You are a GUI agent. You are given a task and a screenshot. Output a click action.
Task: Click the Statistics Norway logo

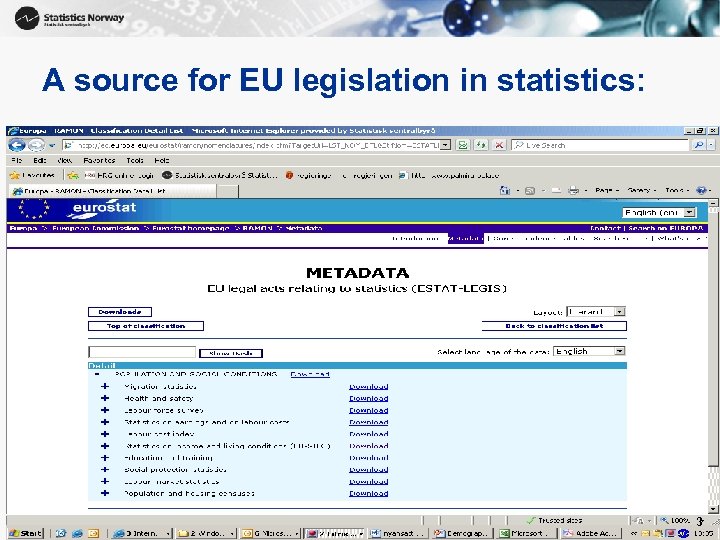70,18
